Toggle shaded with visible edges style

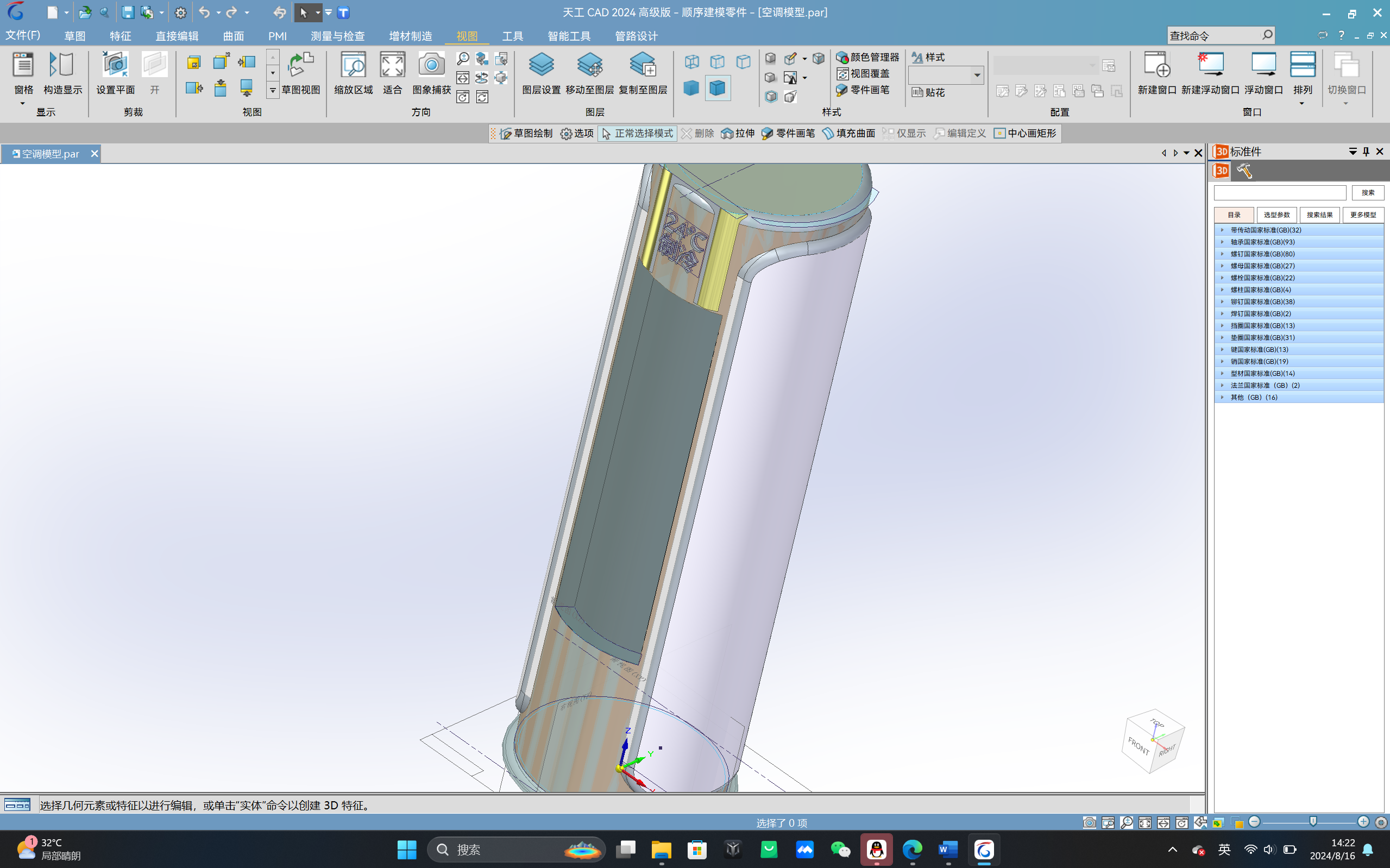pyautogui.click(x=718, y=88)
